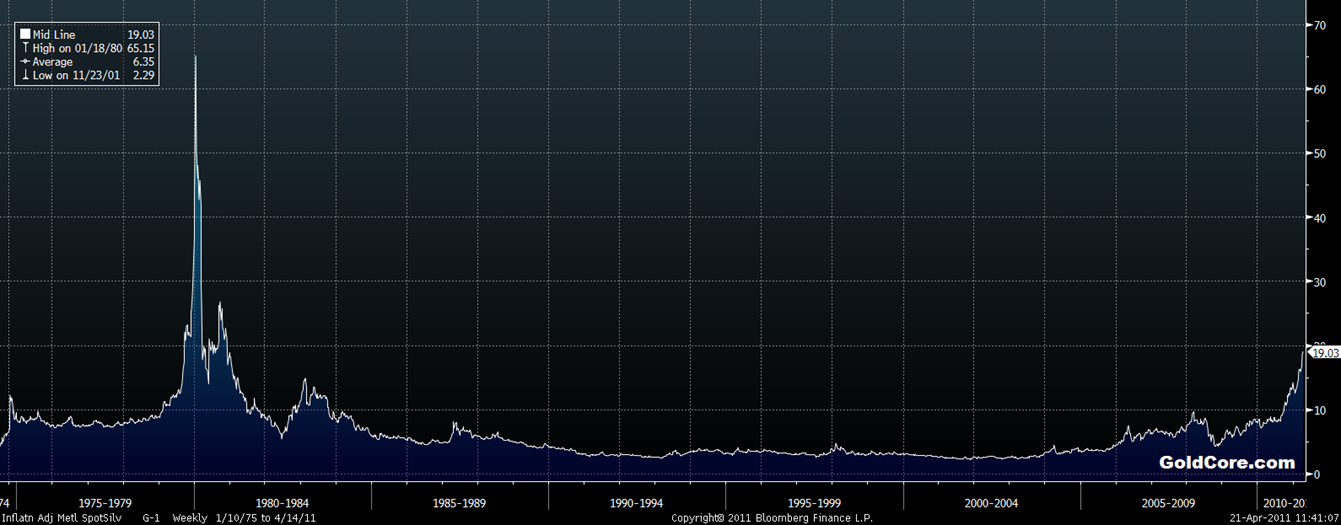Click the High marker icon in legend
This screenshot has width=1341, height=525.
click(x=25, y=48)
